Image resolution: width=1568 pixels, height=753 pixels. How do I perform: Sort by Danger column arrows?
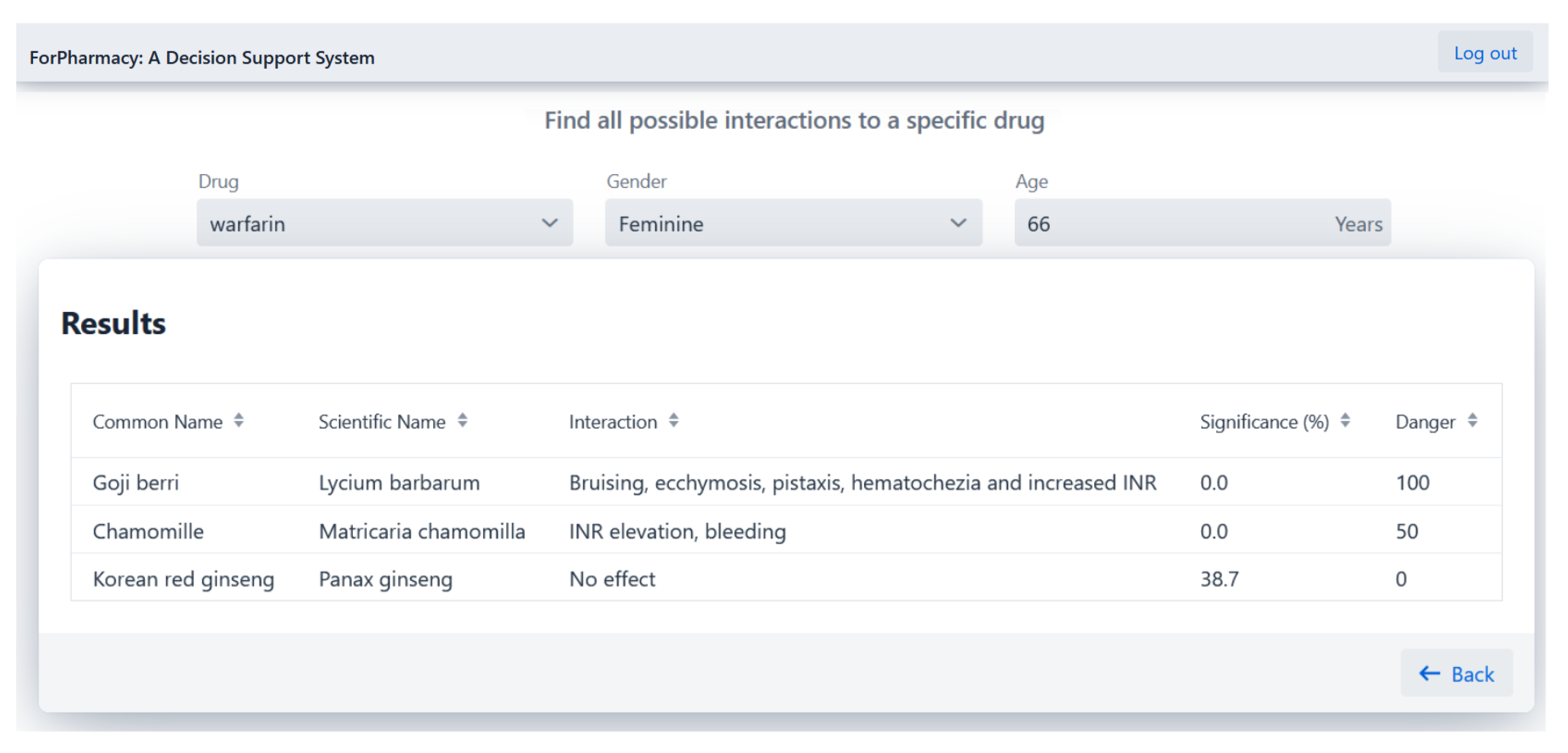pos(1472,421)
